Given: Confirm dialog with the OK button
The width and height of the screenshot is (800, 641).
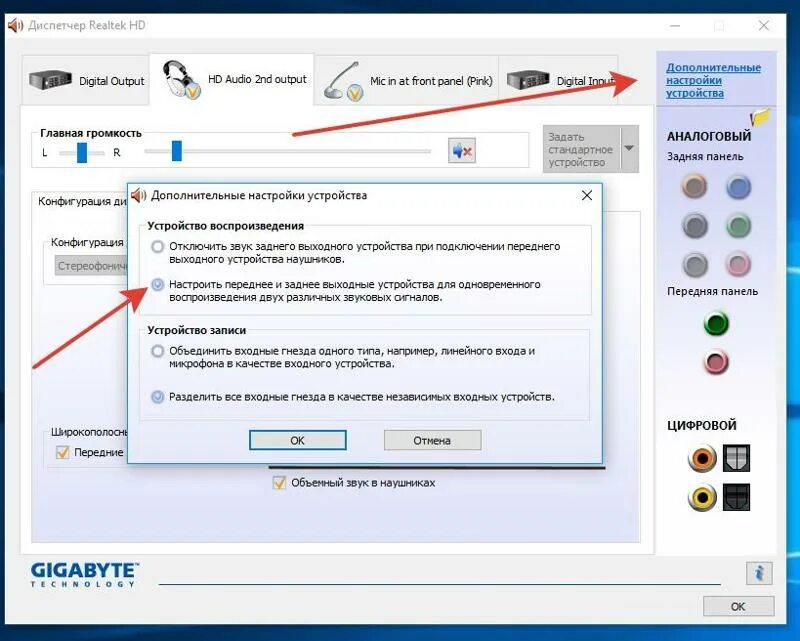Looking at the screenshot, I should 297,440.
